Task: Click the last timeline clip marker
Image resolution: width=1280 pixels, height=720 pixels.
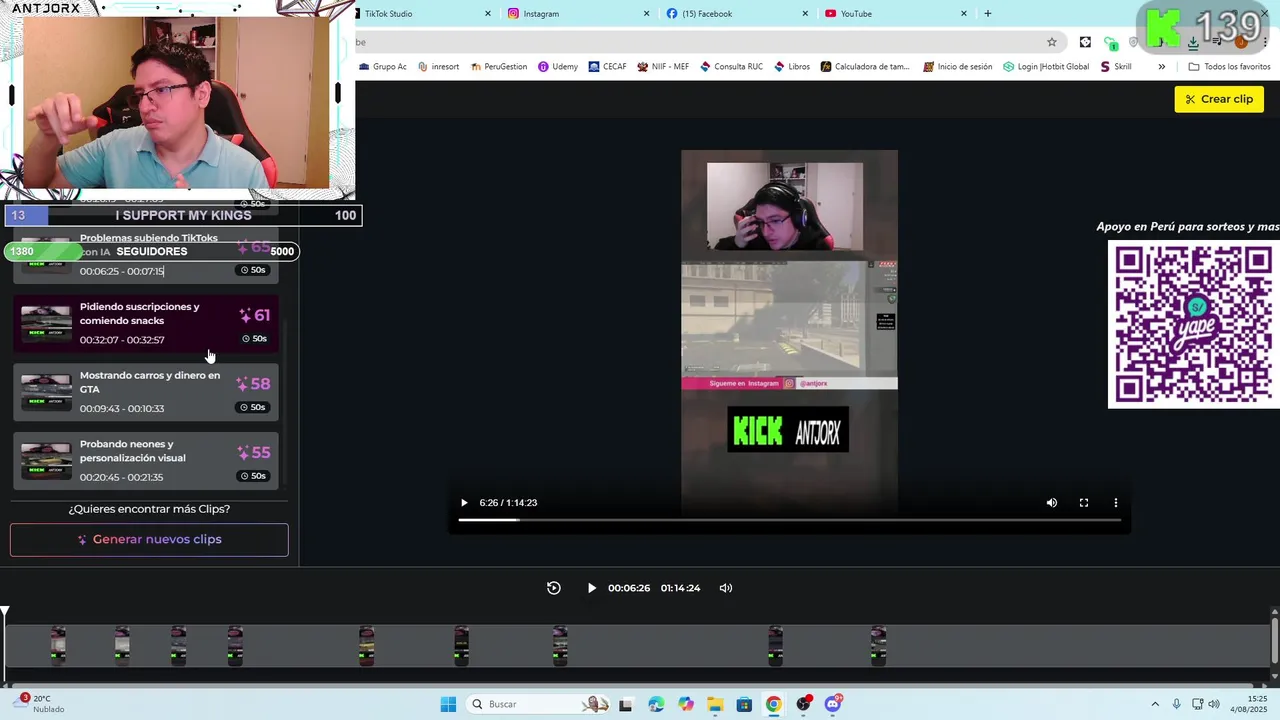Action: (x=878, y=645)
